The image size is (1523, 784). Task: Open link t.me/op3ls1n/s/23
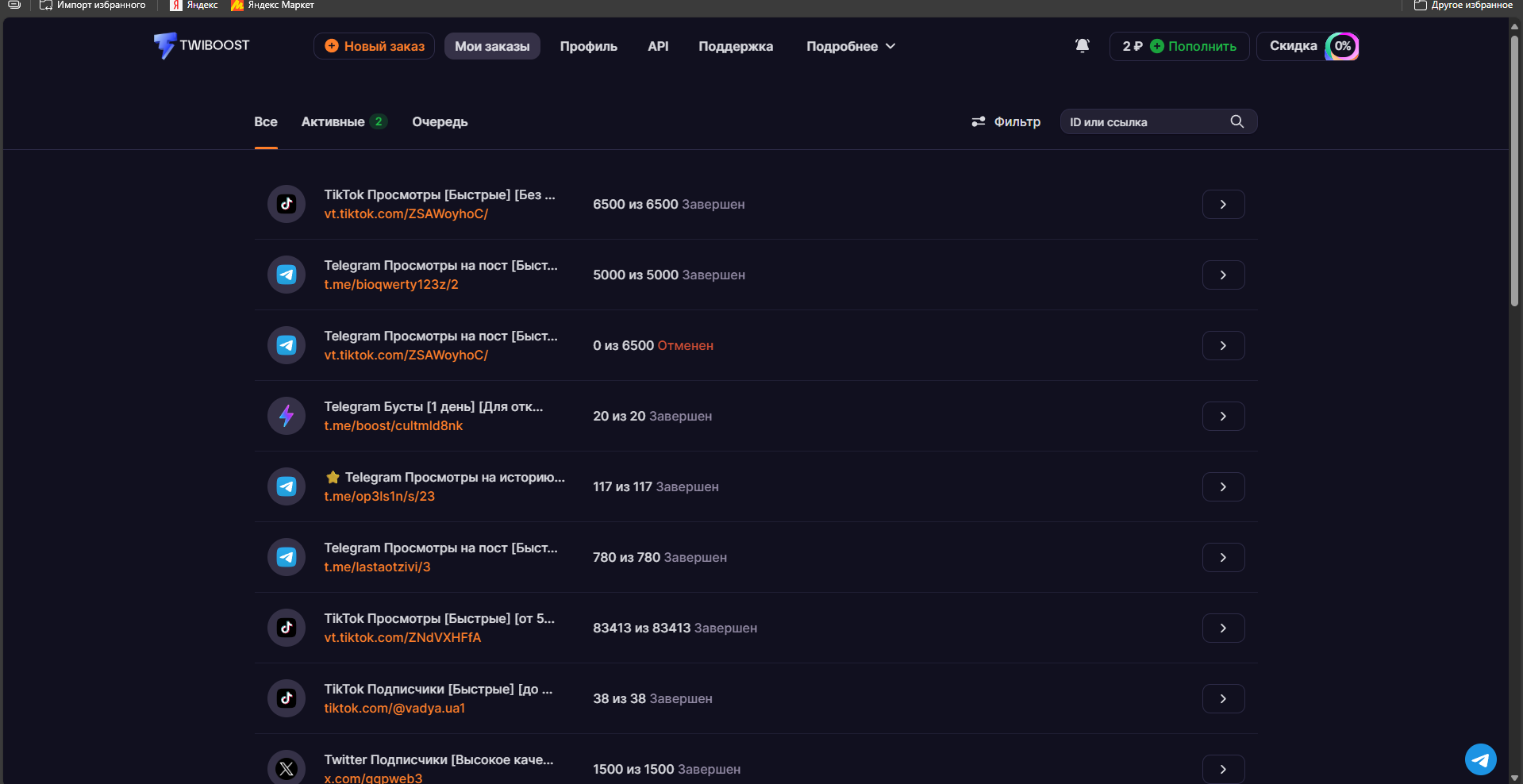pyautogui.click(x=379, y=497)
